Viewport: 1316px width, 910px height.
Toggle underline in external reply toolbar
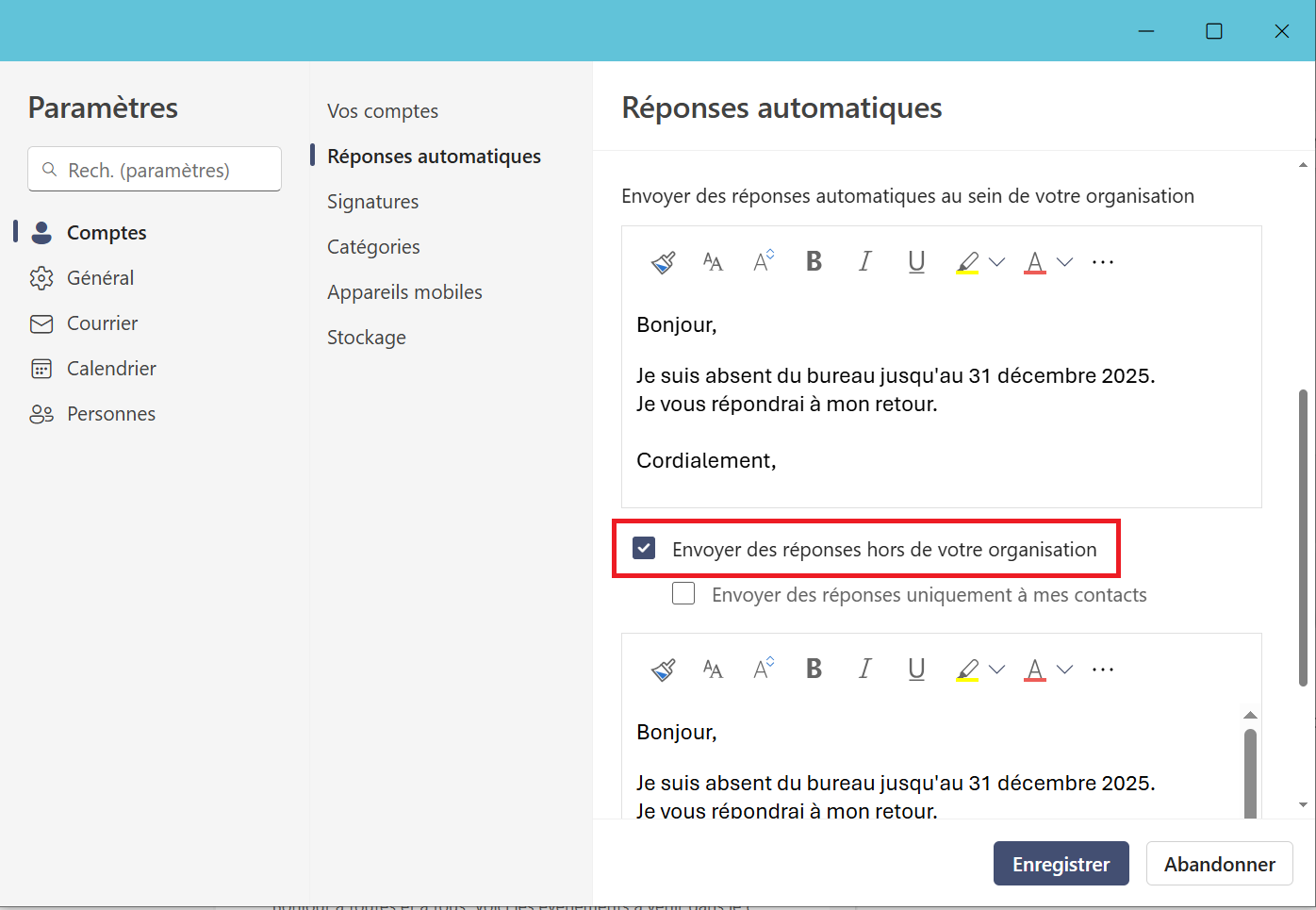[916, 670]
